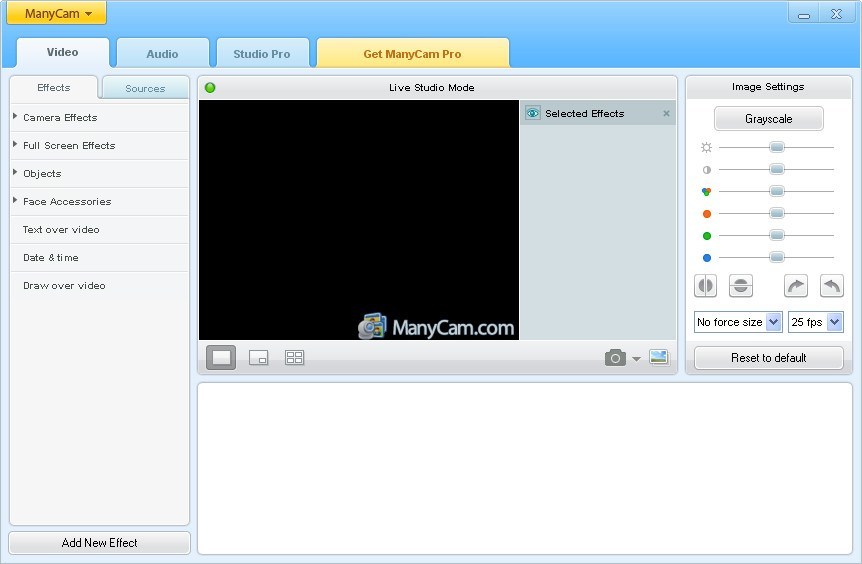The image size is (862, 564).
Task: Minimize the ManyCam window
Action: pos(804,14)
